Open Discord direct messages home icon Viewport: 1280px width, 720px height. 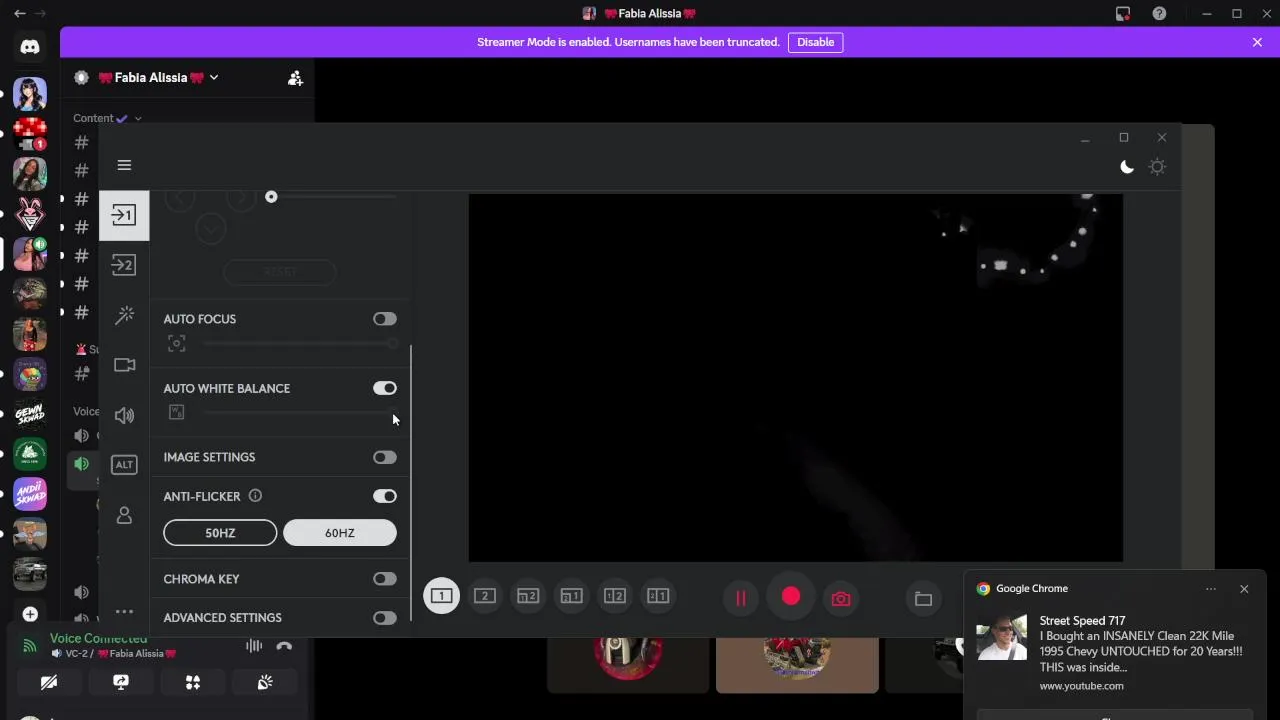pos(30,47)
